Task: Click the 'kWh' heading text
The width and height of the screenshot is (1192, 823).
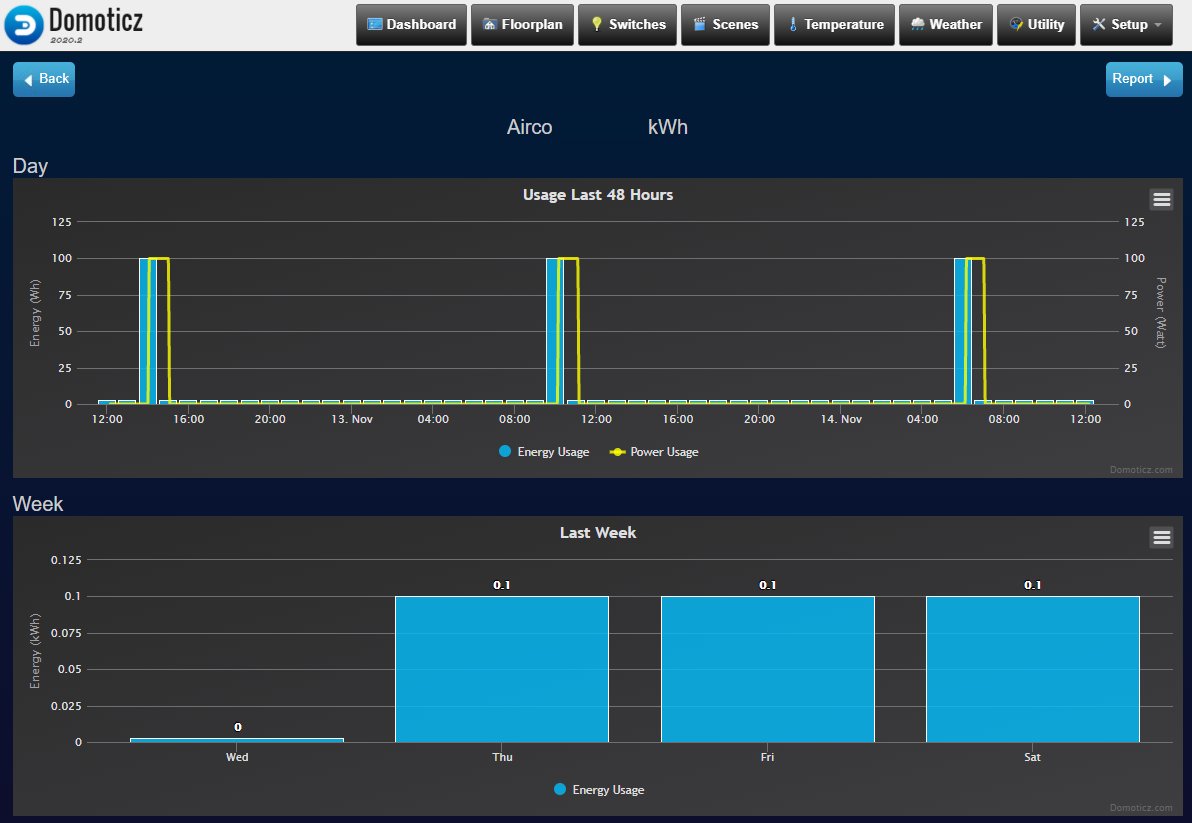Action: [667, 127]
